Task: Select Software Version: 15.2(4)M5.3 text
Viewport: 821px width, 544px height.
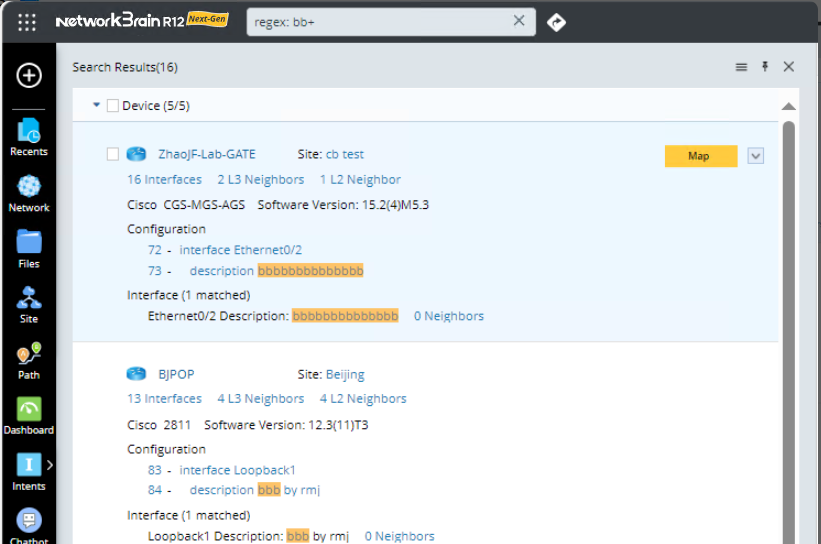Action: [343, 205]
